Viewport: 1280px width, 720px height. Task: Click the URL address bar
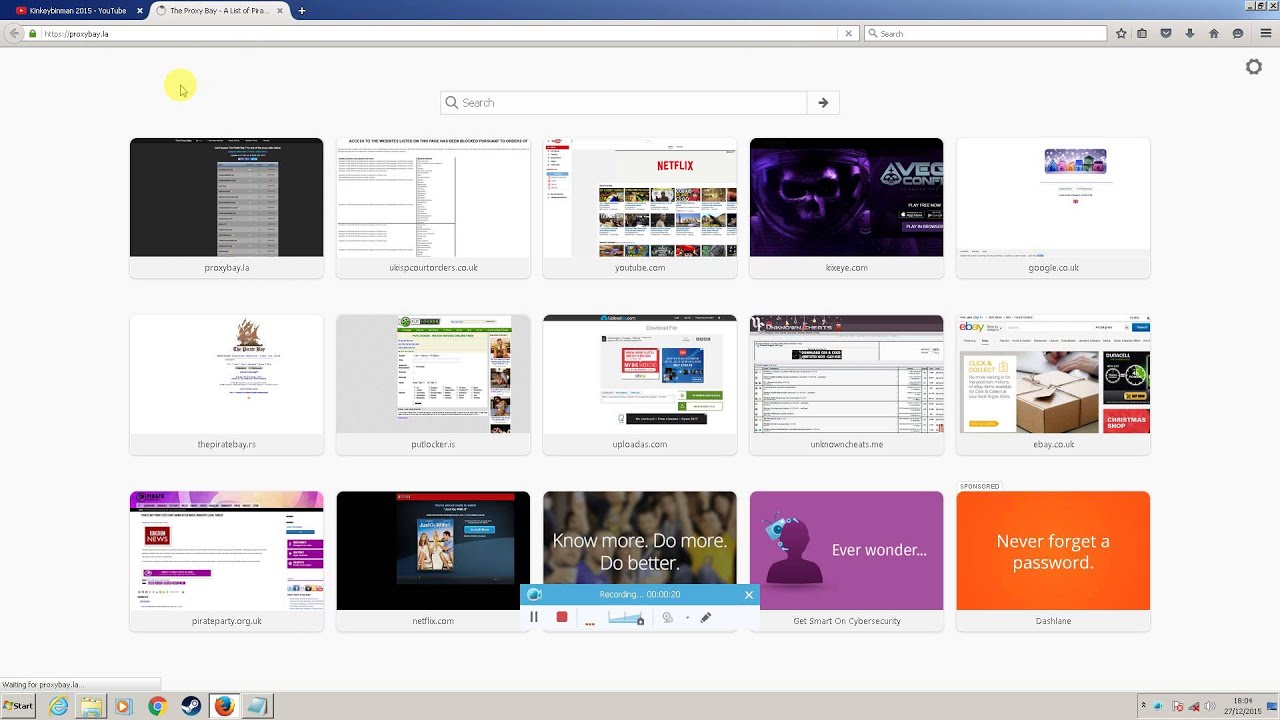point(440,33)
